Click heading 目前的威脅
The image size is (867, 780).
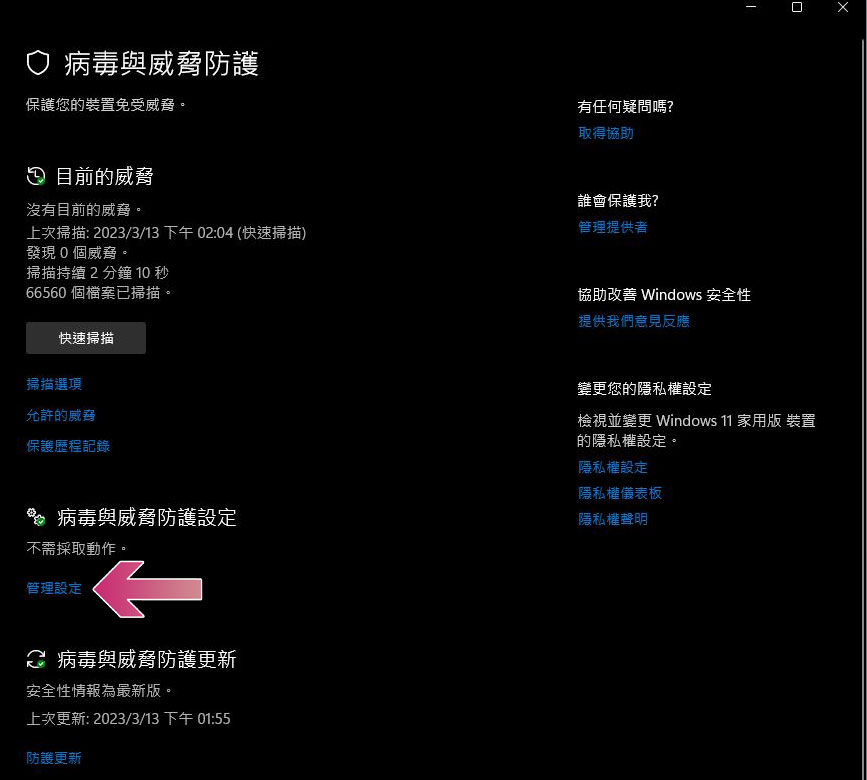[x=105, y=176]
